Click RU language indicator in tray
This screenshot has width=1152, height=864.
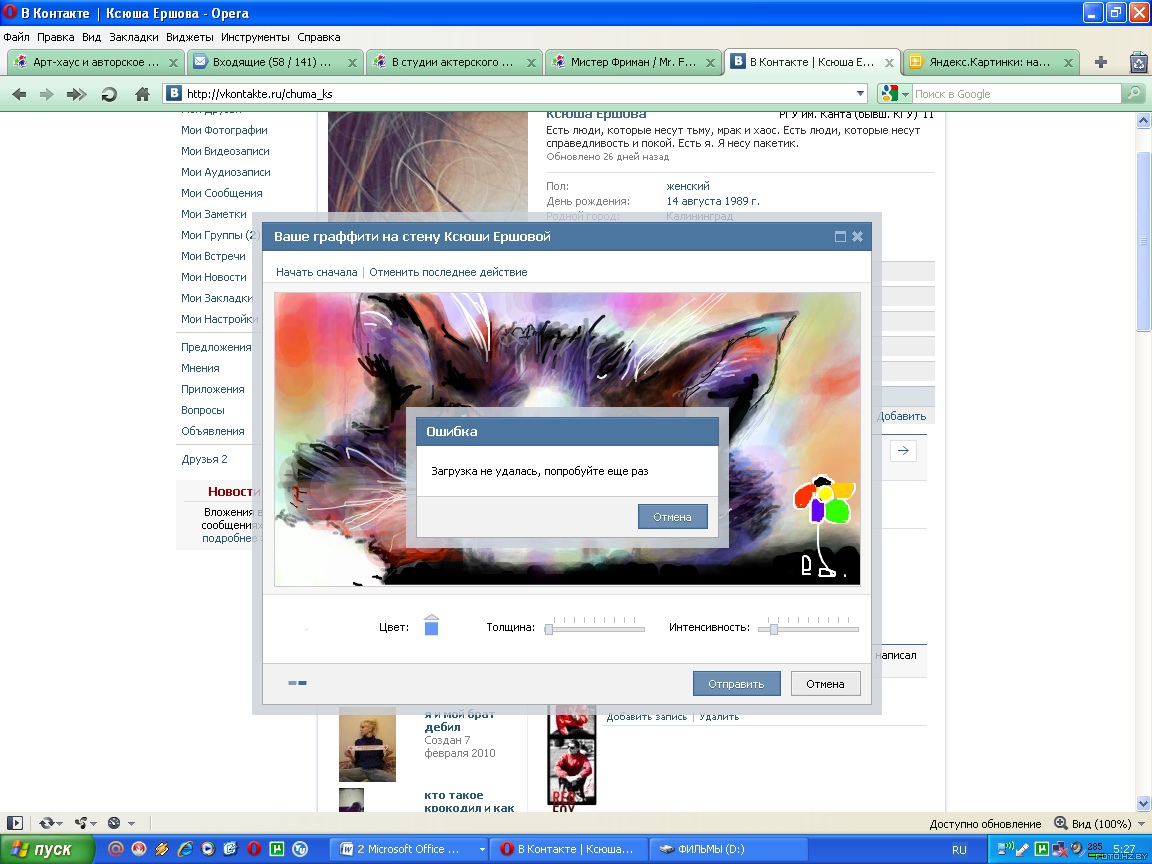point(960,849)
